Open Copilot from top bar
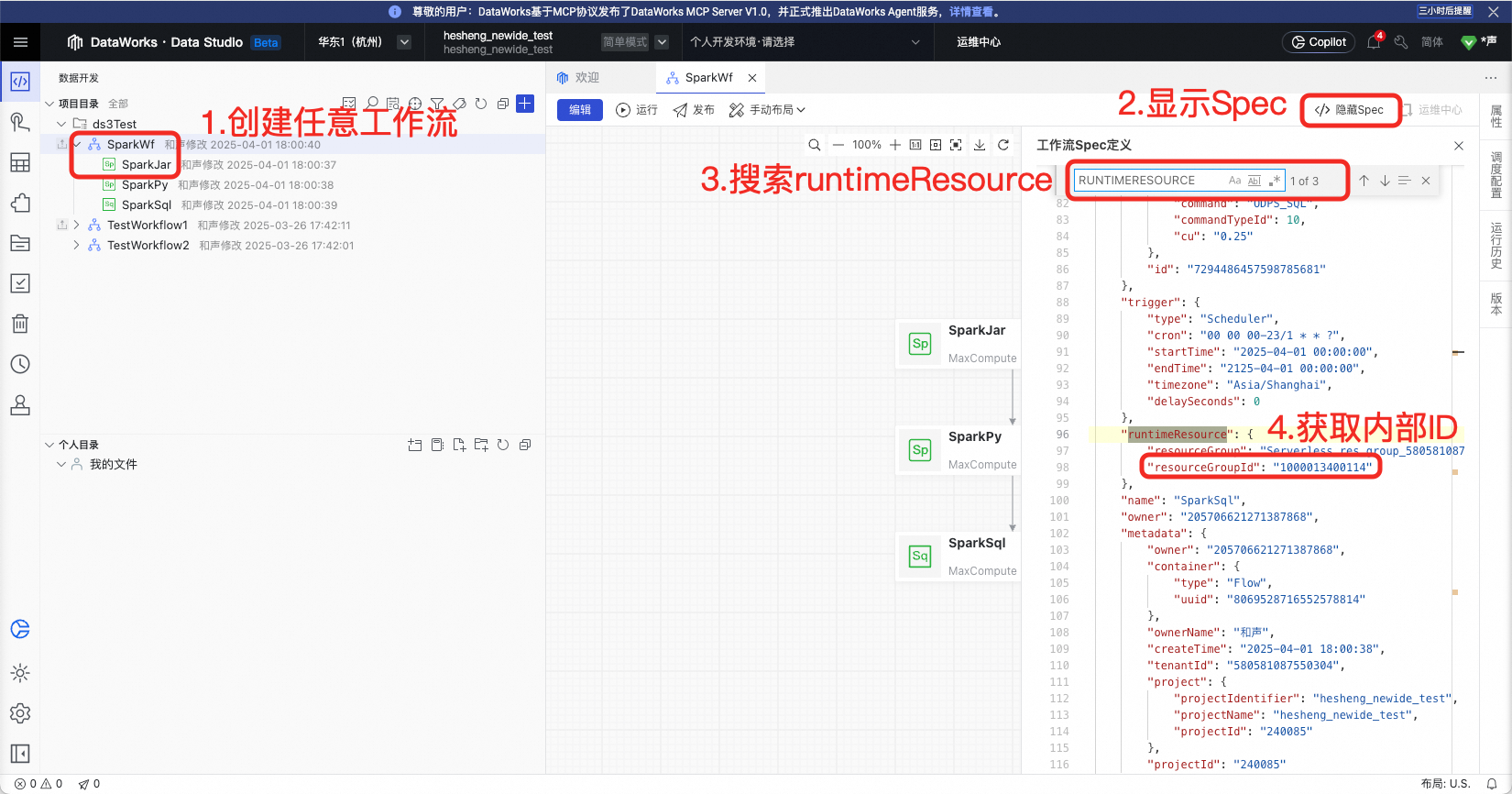The height and width of the screenshot is (794, 1512). (x=1319, y=42)
